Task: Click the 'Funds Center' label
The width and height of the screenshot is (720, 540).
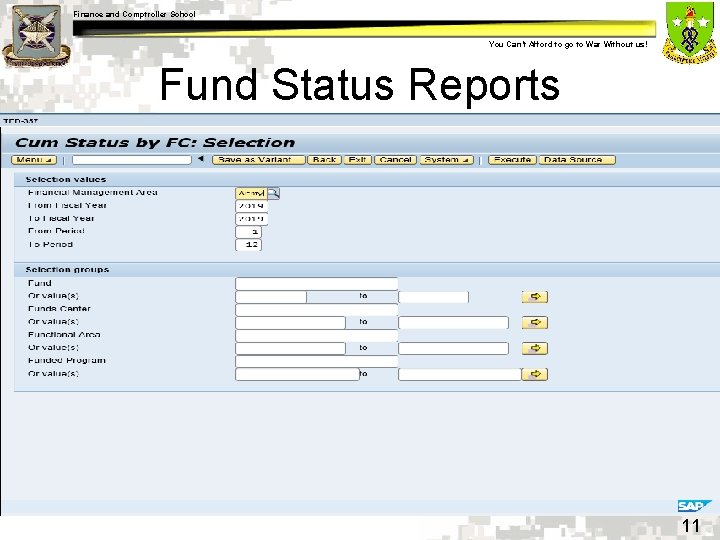Action: (59, 309)
